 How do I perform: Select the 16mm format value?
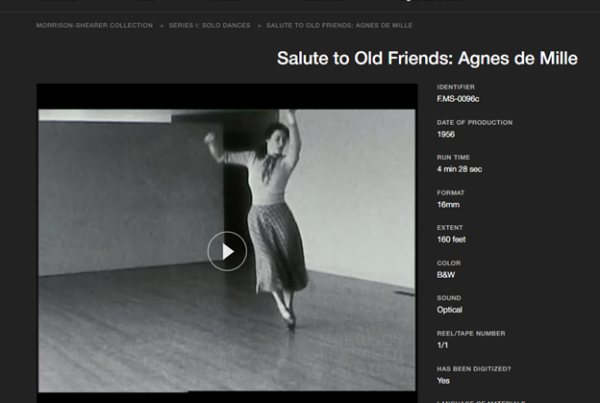pyautogui.click(x=449, y=204)
